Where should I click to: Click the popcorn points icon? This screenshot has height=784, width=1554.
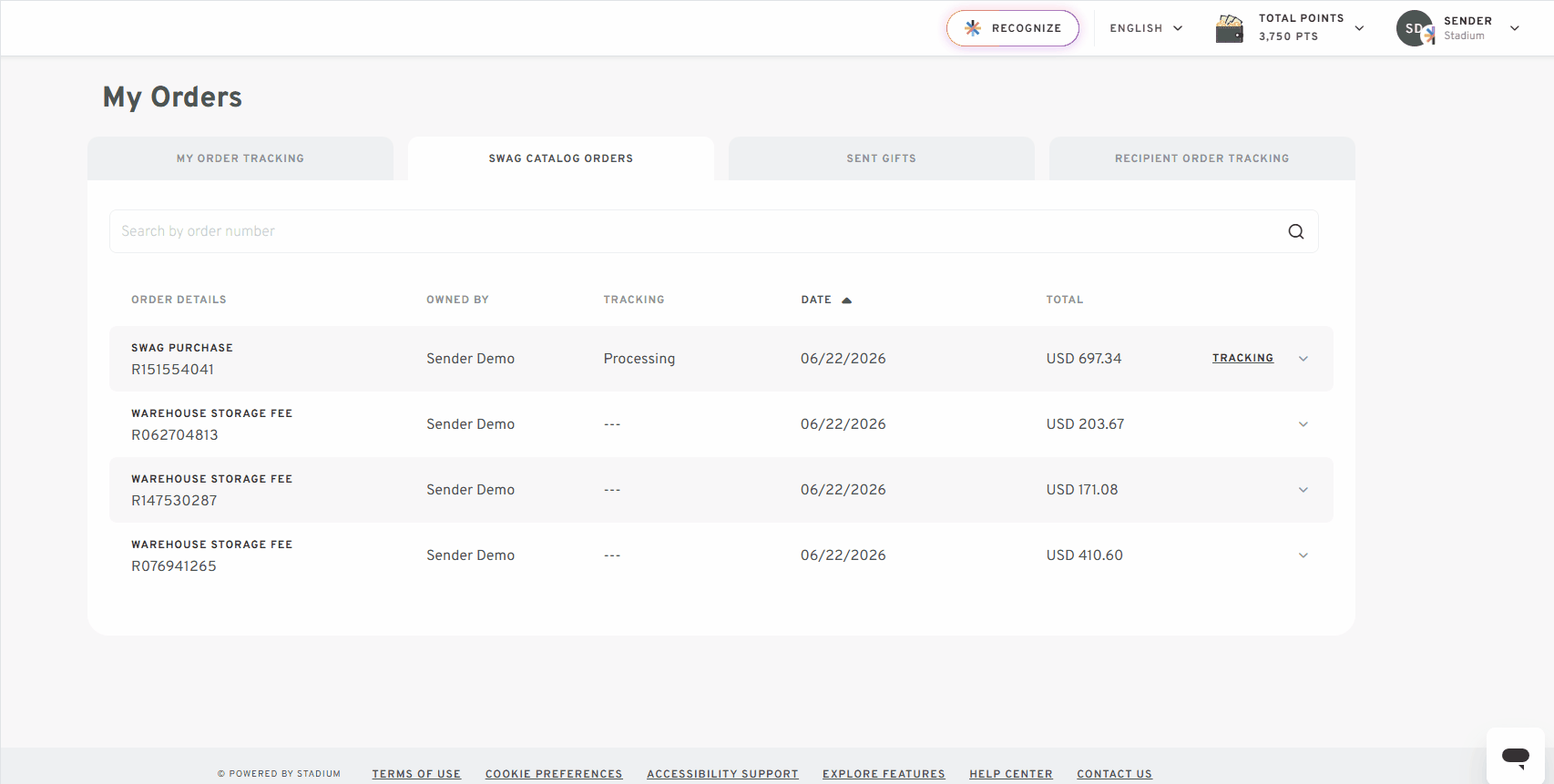(1229, 28)
